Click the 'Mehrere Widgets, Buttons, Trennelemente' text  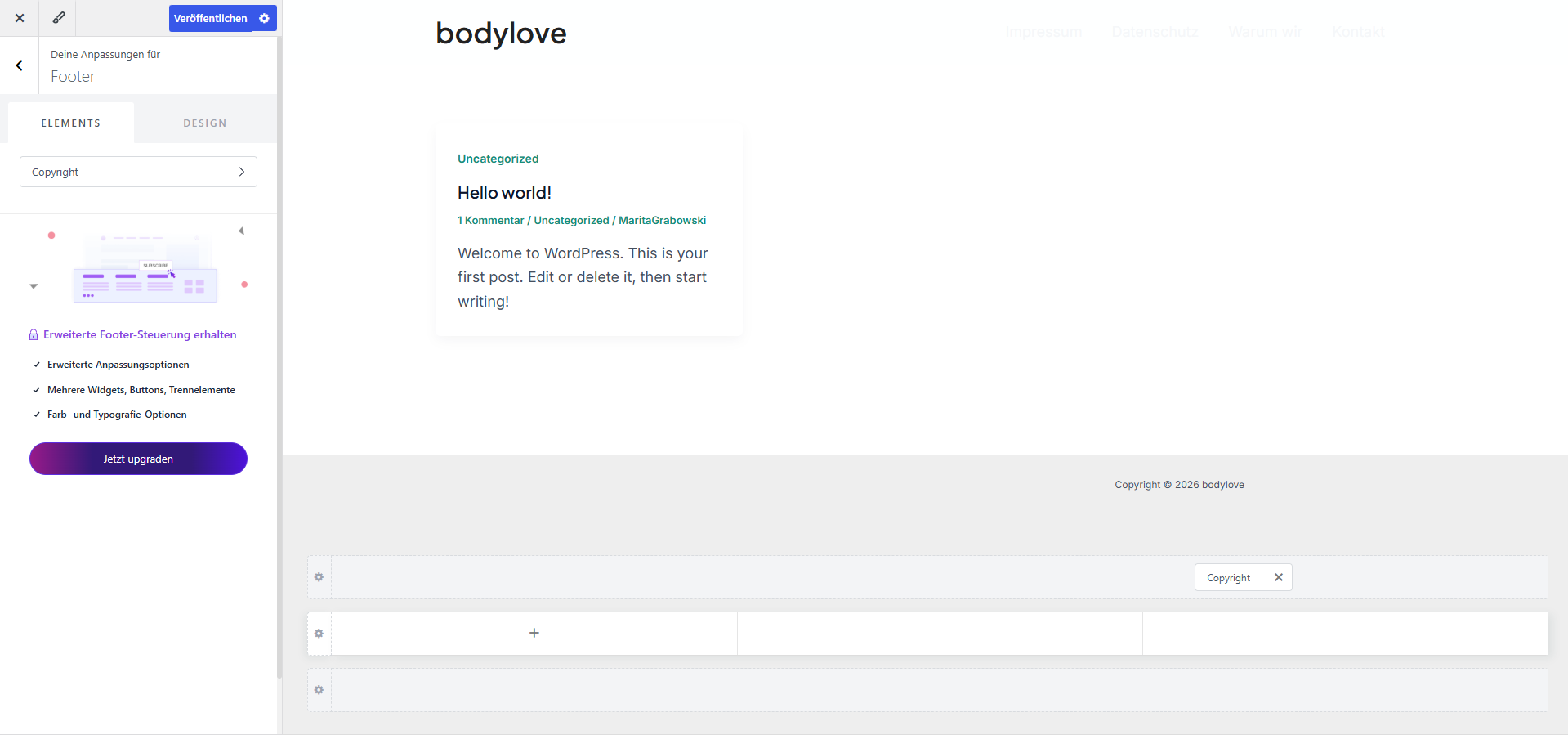[x=141, y=390]
